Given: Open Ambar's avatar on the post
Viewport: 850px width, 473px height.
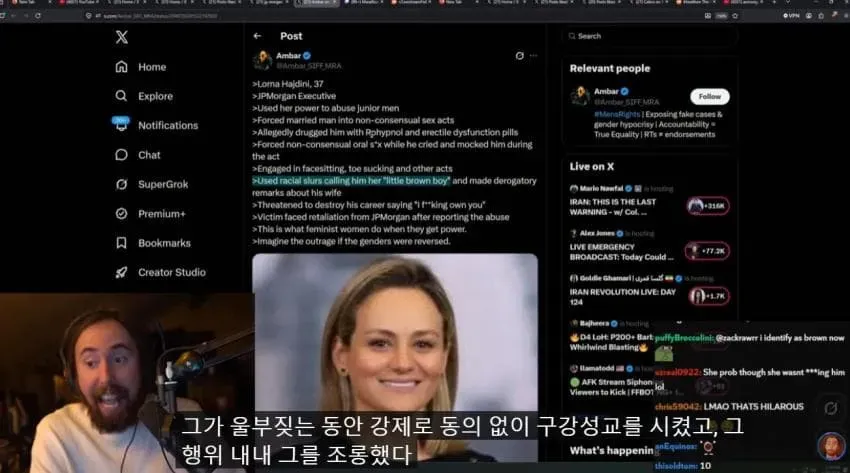Looking at the screenshot, I should click(262, 60).
